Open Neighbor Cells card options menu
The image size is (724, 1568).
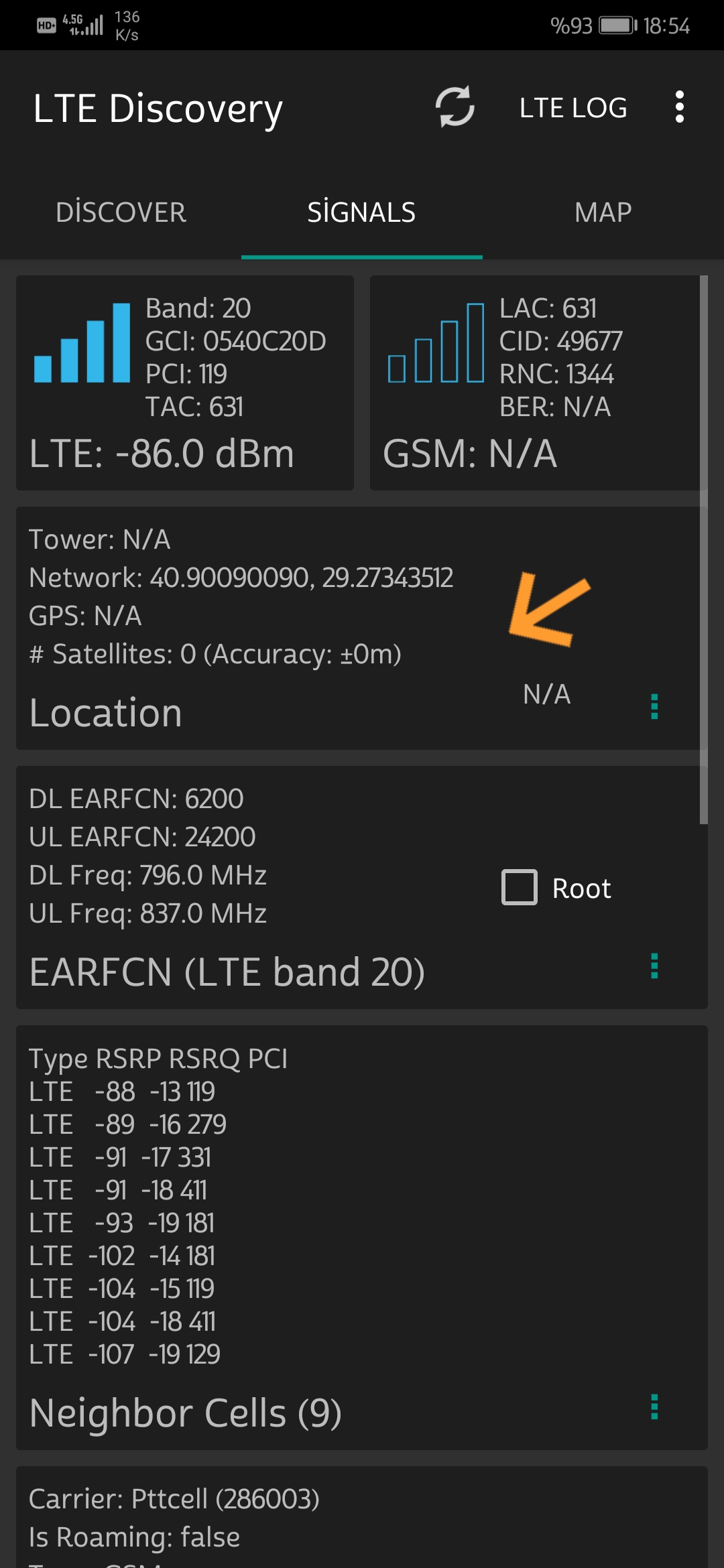tap(654, 1407)
